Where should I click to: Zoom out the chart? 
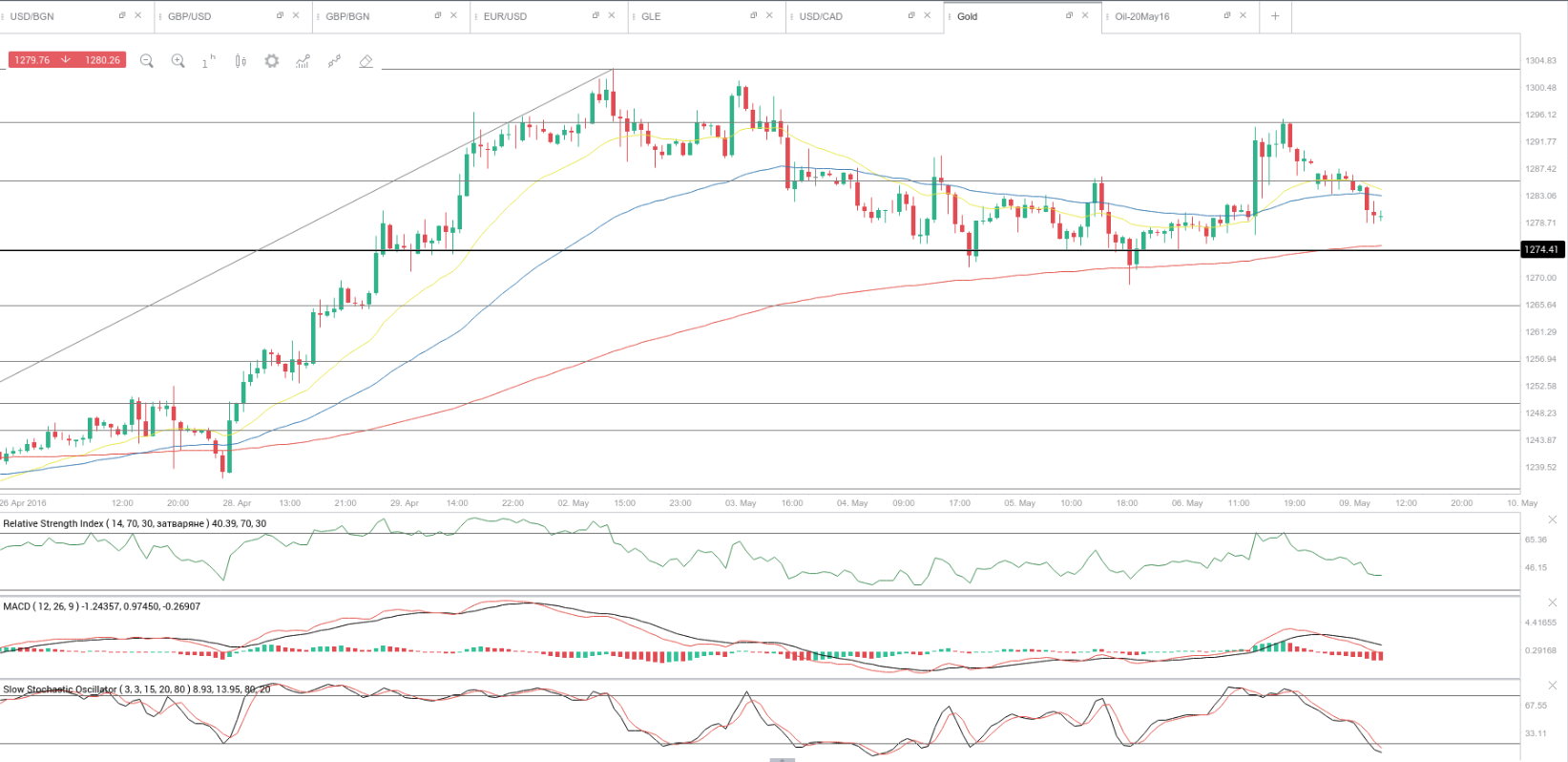(147, 61)
